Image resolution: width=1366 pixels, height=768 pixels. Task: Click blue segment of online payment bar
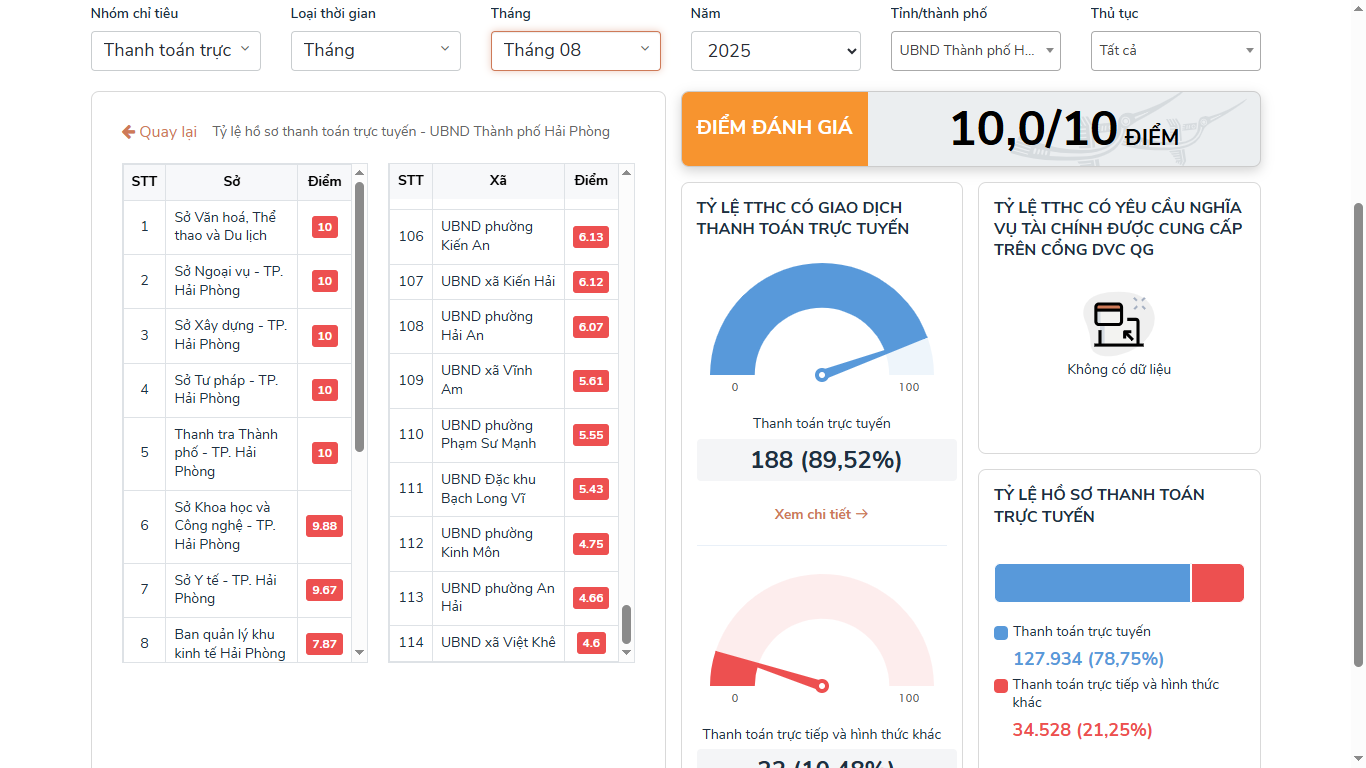(1092, 583)
